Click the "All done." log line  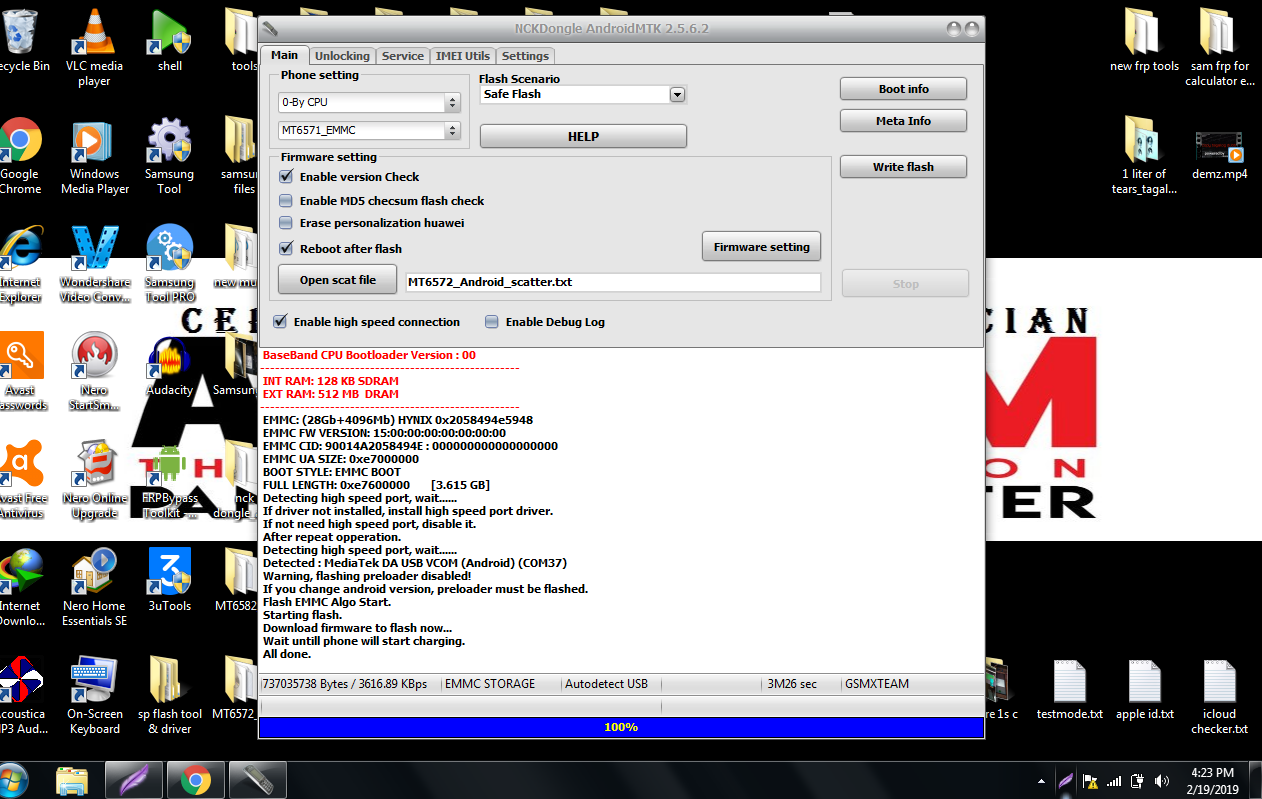pyautogui.click(x=287, y=654)
